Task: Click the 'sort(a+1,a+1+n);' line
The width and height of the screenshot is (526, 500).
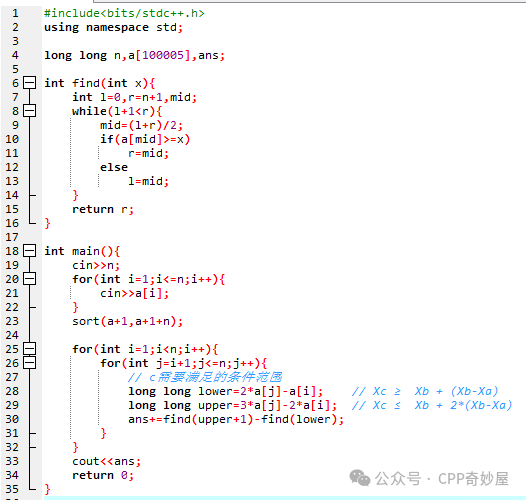Action: pos(127,321)
